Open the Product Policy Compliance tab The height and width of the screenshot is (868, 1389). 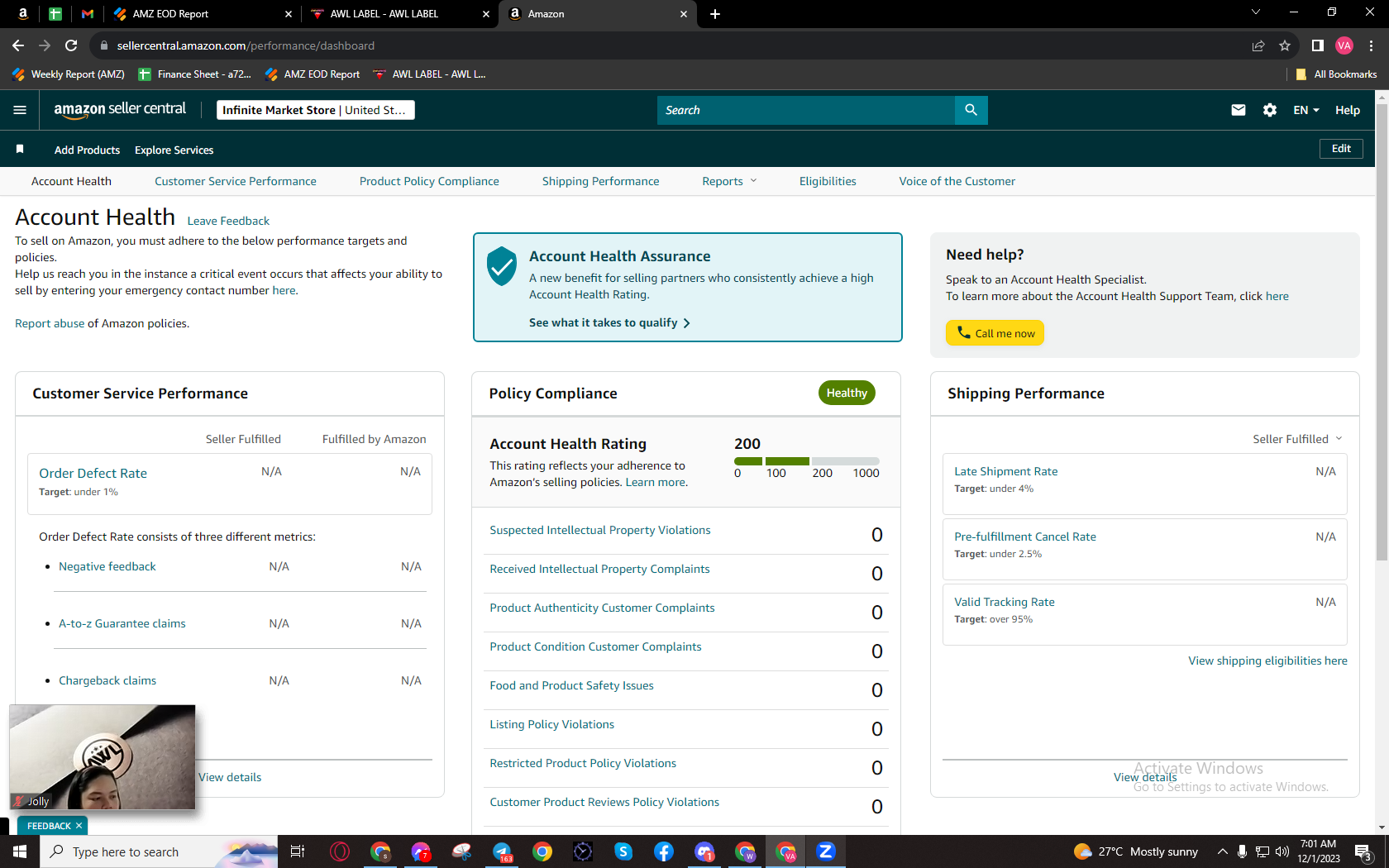tap(429, 181)
